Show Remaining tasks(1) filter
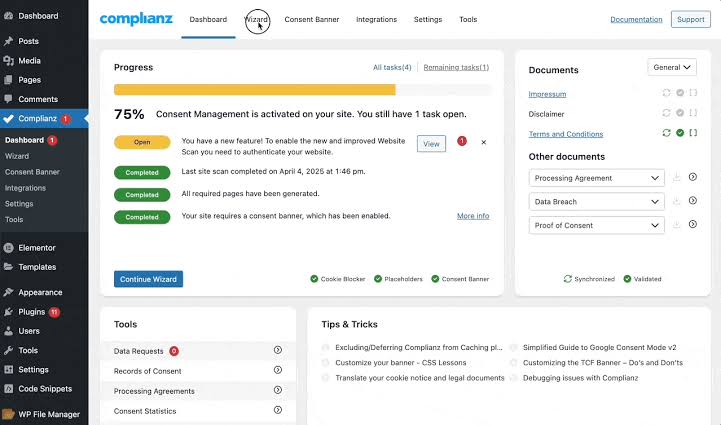Screen dimensions: 721x425 (456, 67)
